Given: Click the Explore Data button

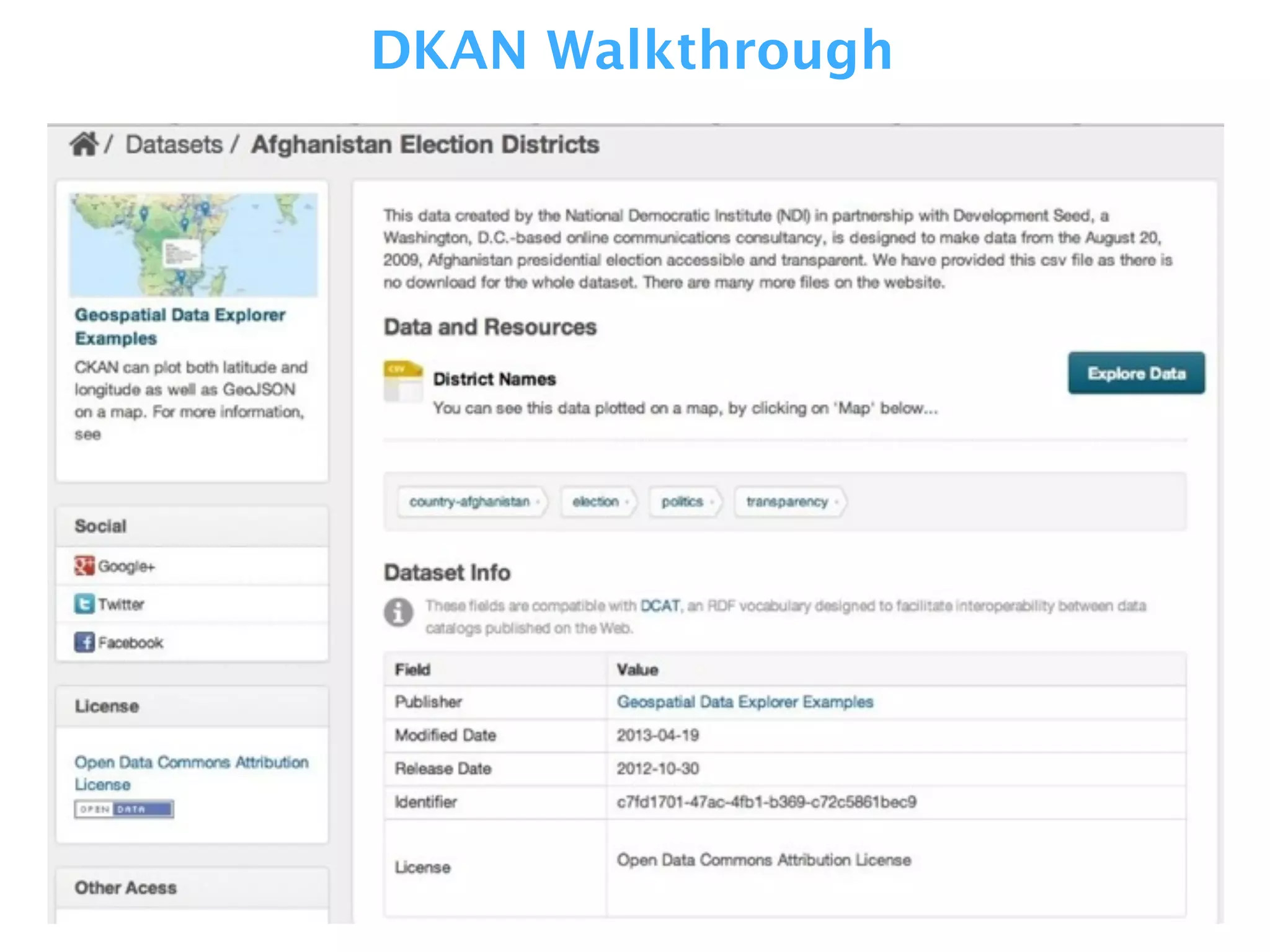Looking at the screenshot, I should coord(1136,373).
